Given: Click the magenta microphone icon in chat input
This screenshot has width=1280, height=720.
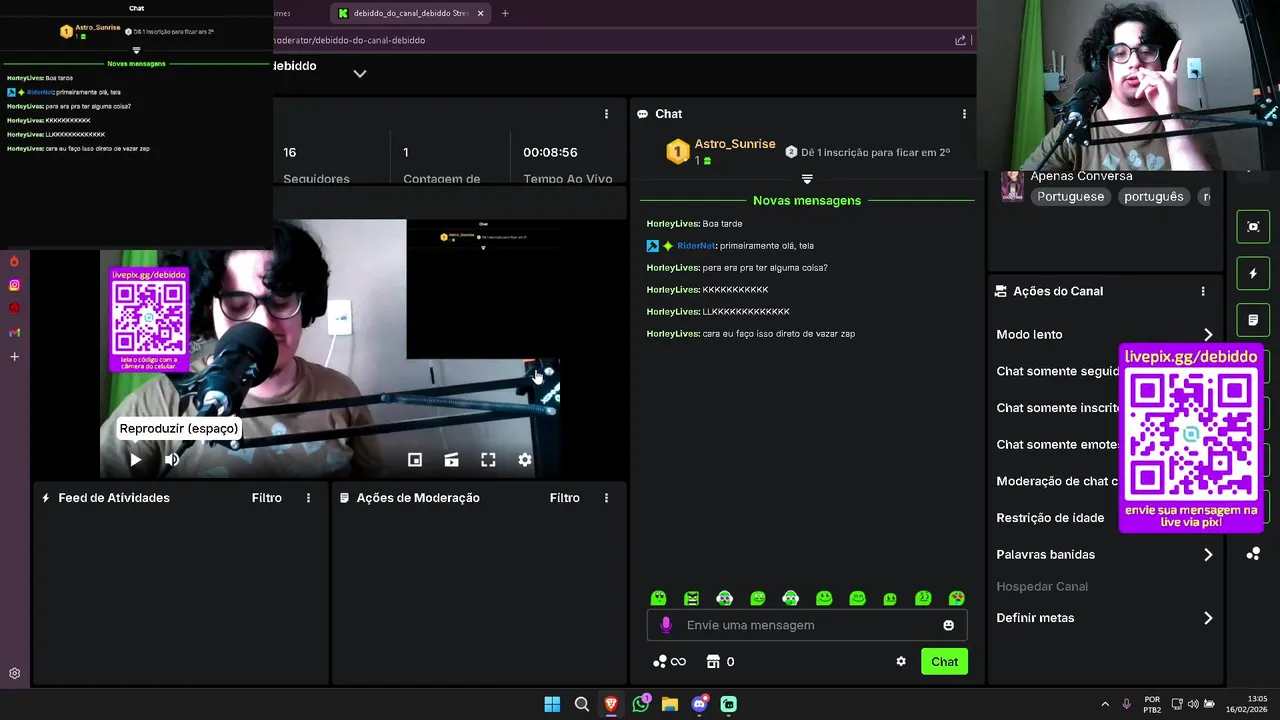Looking at the screenshot, I should pos(666,625).
